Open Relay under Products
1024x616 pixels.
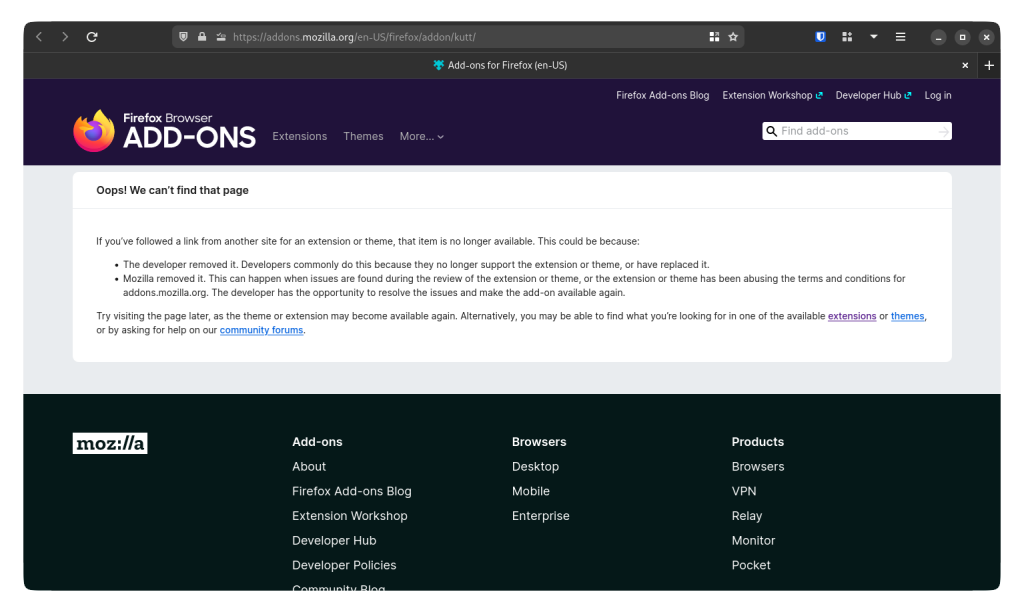pyautogui.click(x=746, y=516)
